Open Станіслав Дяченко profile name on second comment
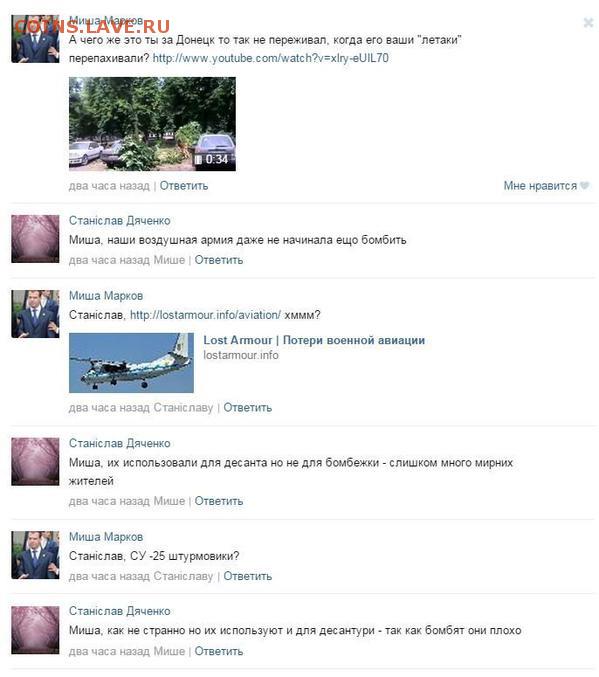The width and height of the screenshot is (599, 677). coord(120,221)
